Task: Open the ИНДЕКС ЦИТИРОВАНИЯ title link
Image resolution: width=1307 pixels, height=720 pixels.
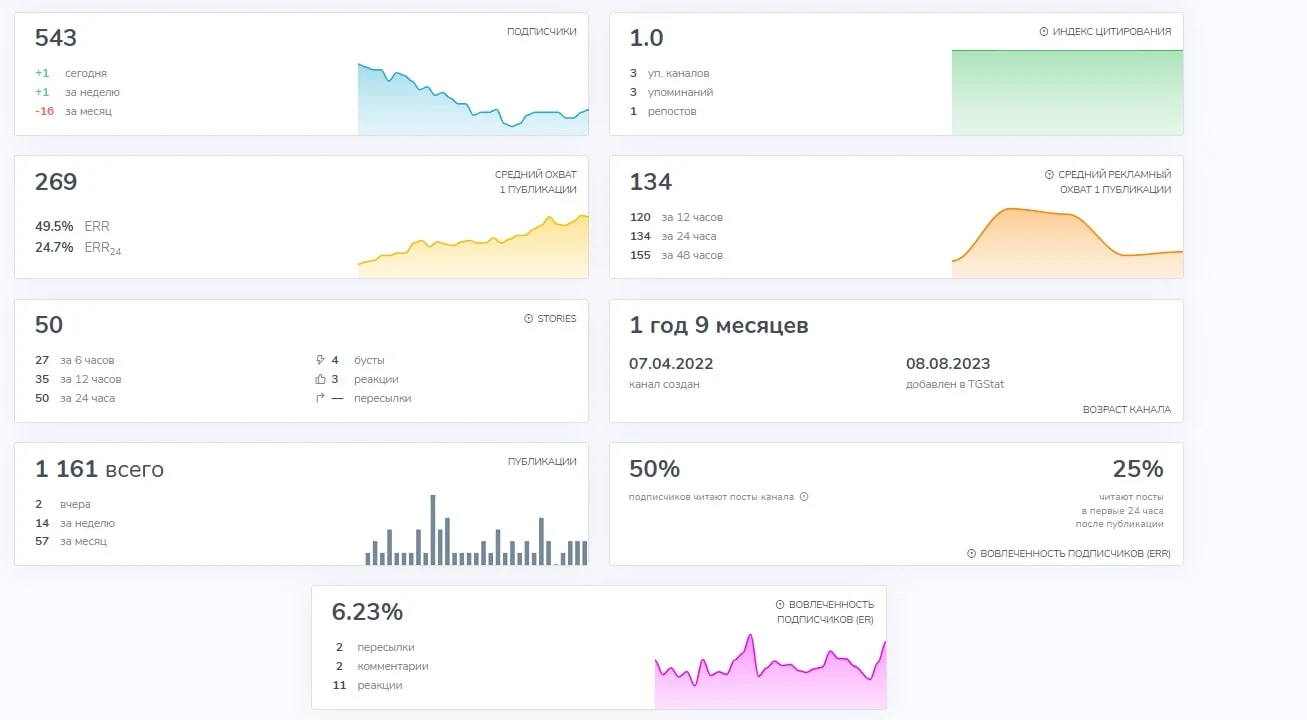Action: point(1111,32)
